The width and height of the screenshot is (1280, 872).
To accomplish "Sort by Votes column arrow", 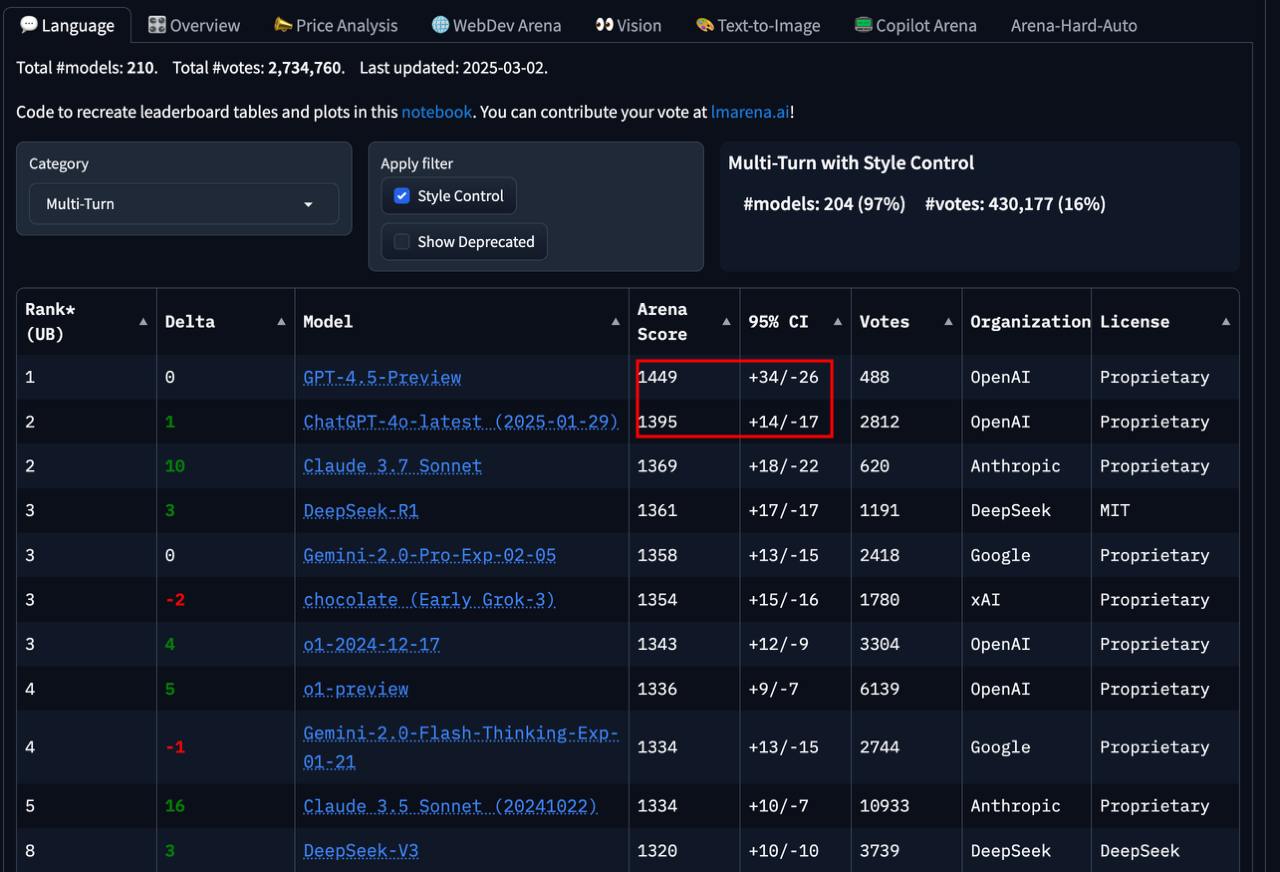I will (948, 322).
